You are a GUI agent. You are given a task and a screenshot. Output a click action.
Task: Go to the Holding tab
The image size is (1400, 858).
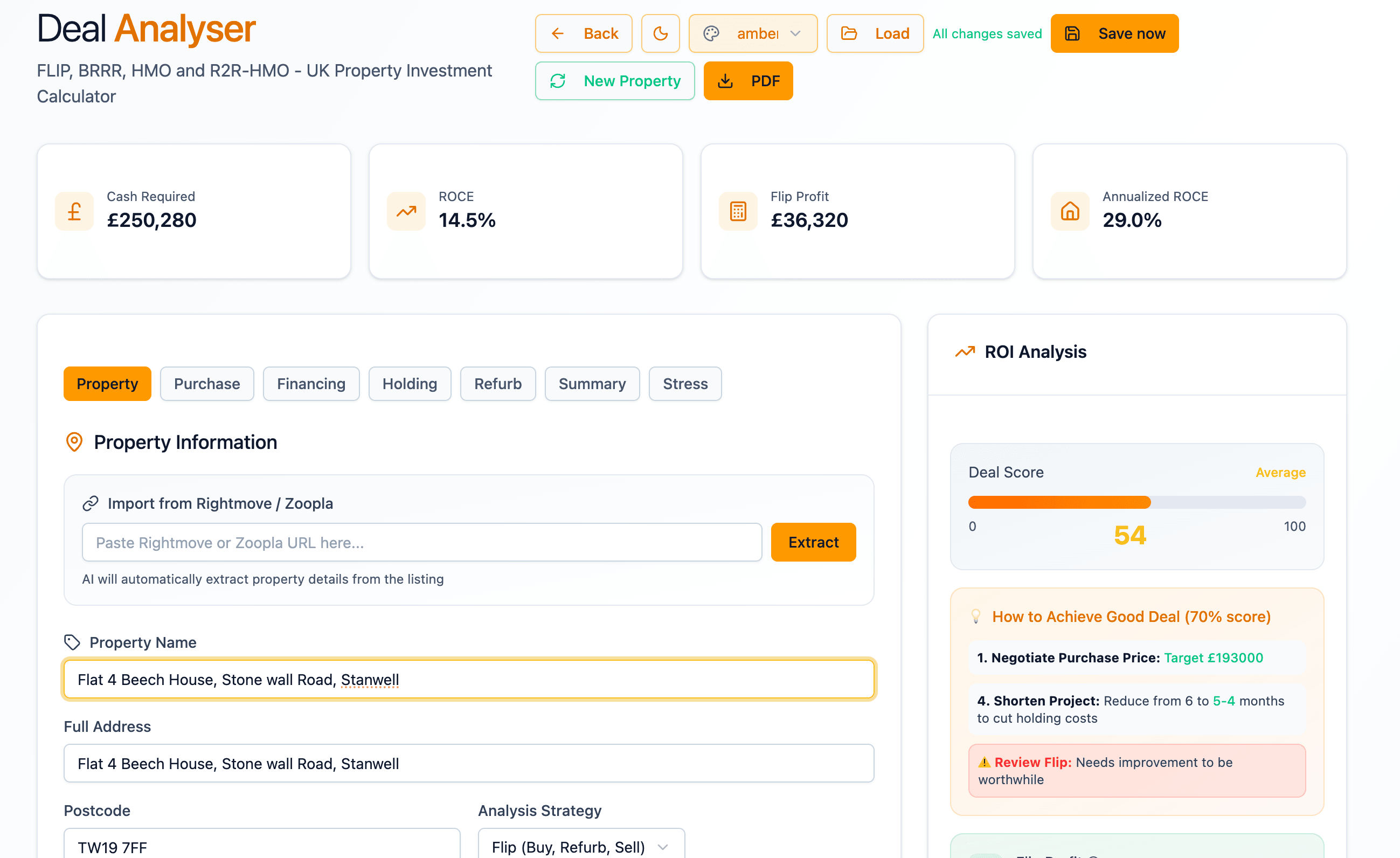(x=410, y=384)
